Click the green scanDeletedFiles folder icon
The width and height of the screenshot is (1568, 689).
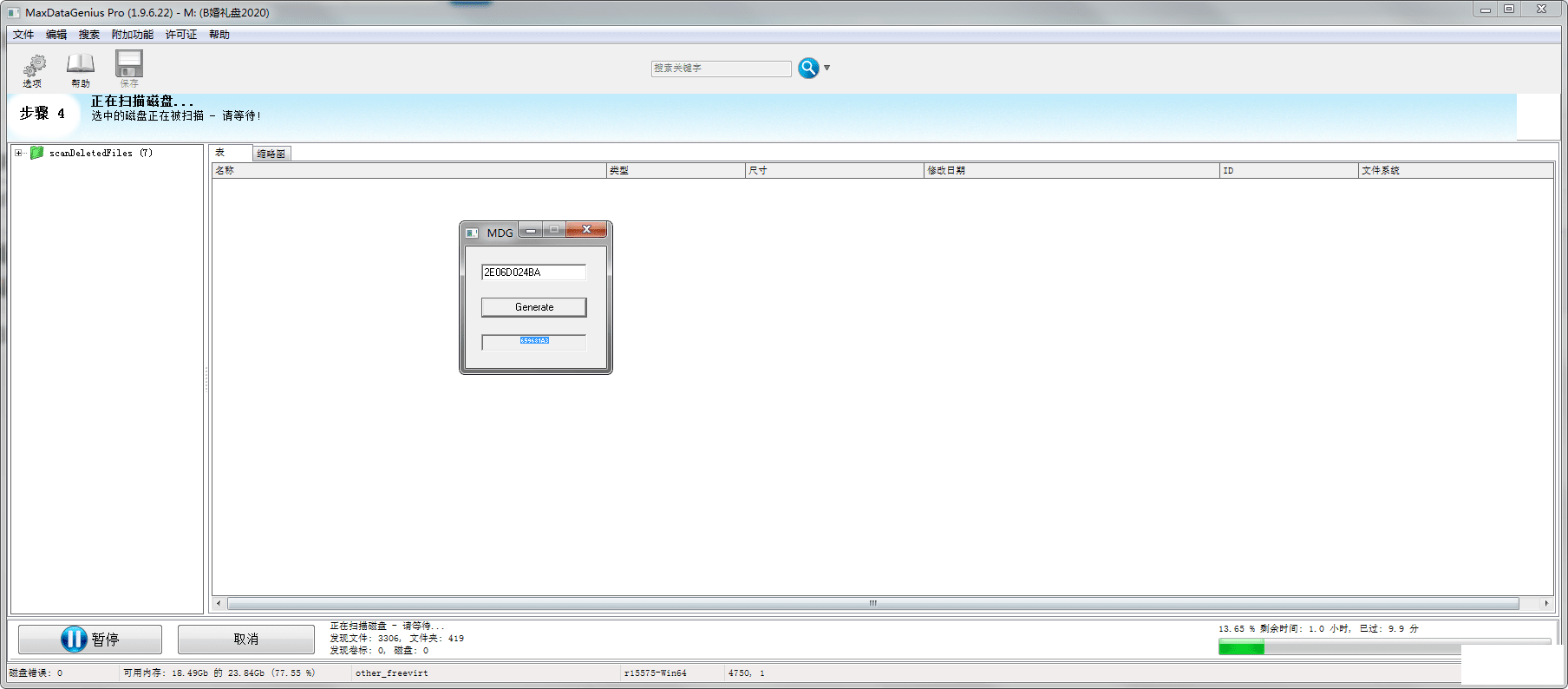pyautogui.click(x=37, y=153)
